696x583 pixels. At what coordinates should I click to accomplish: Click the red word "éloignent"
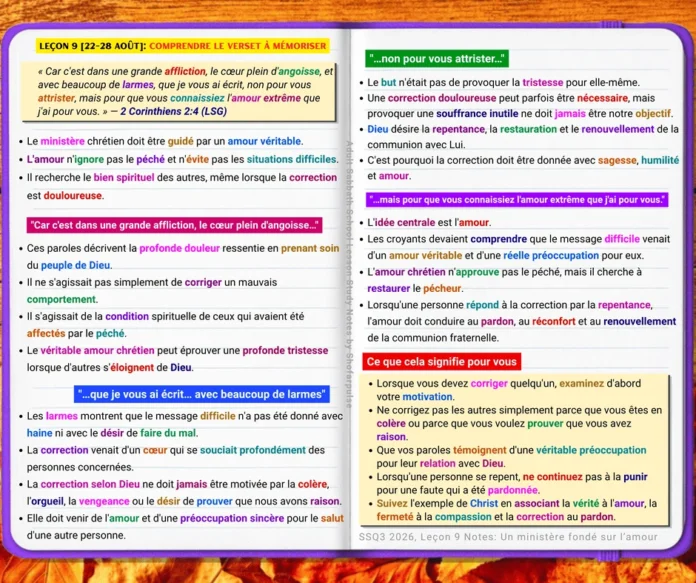[132, 368]
